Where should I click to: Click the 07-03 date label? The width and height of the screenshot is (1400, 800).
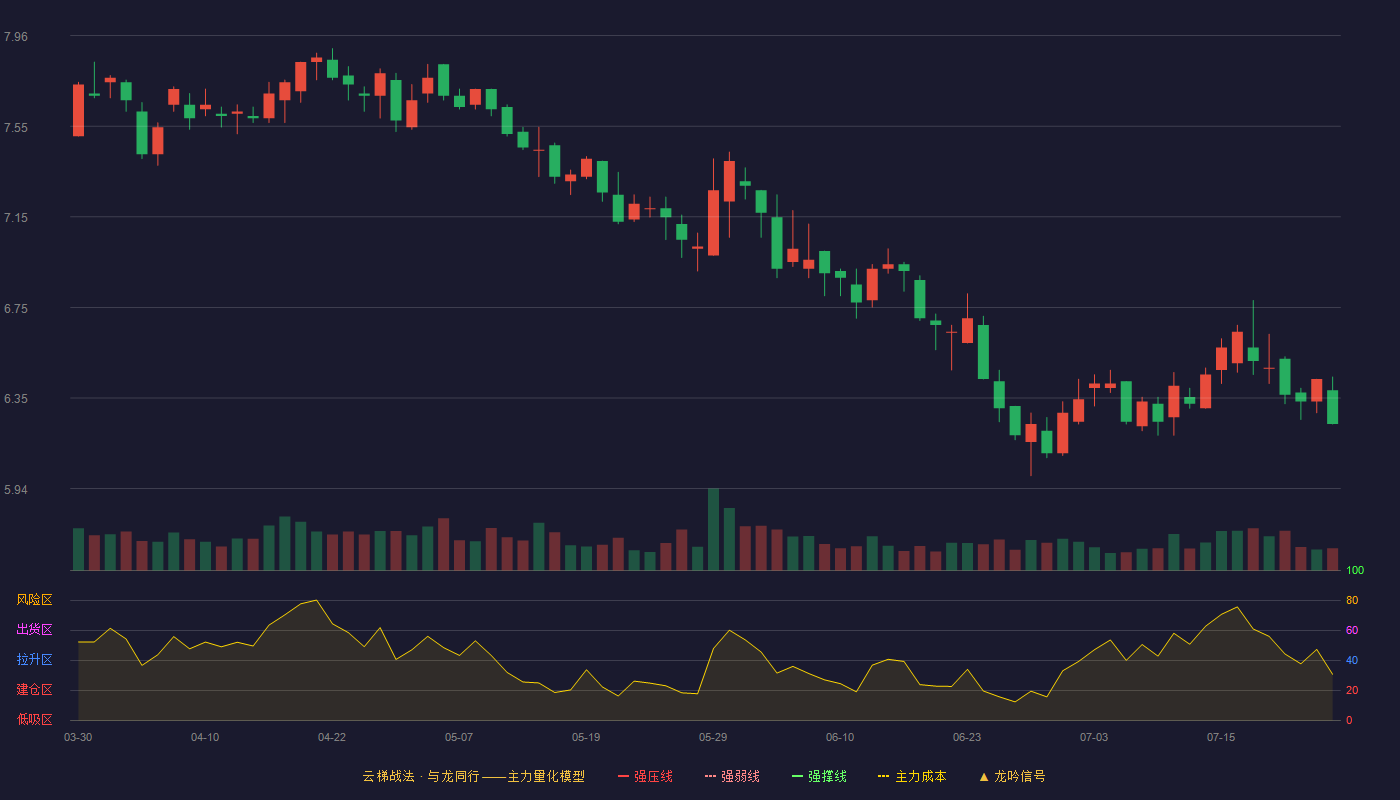[x=1094, y=737]
